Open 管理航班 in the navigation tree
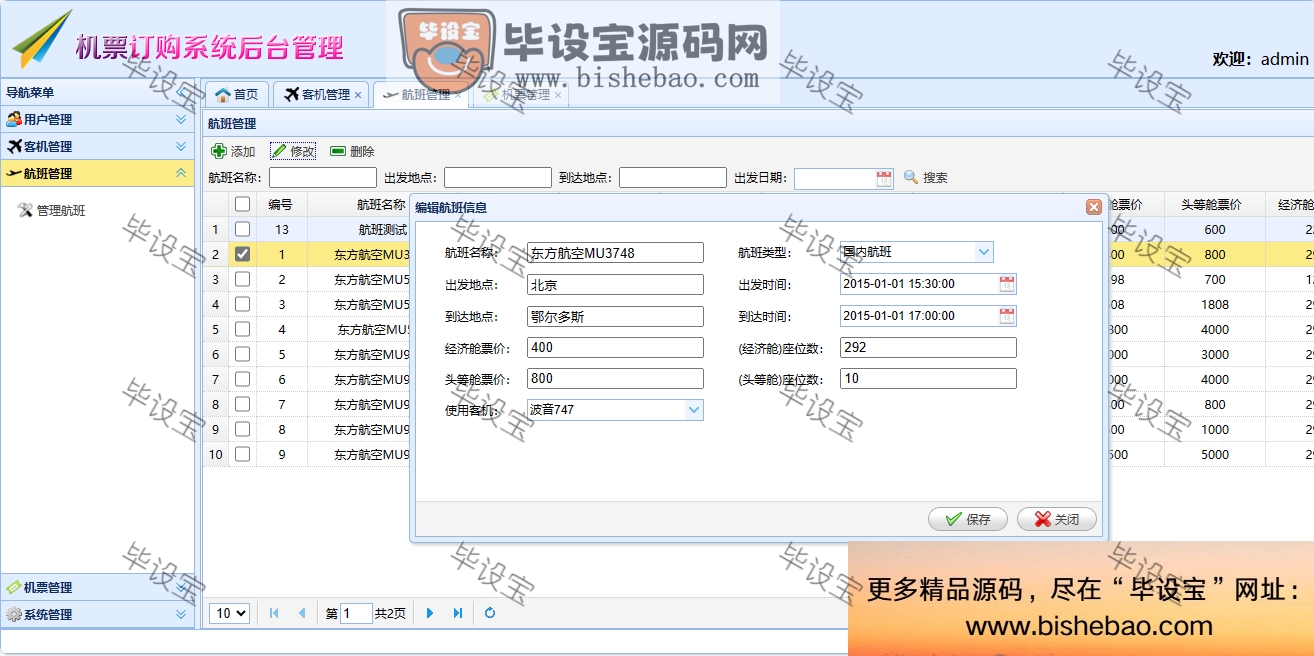The image size is (1314, 656). click(53, 211)
